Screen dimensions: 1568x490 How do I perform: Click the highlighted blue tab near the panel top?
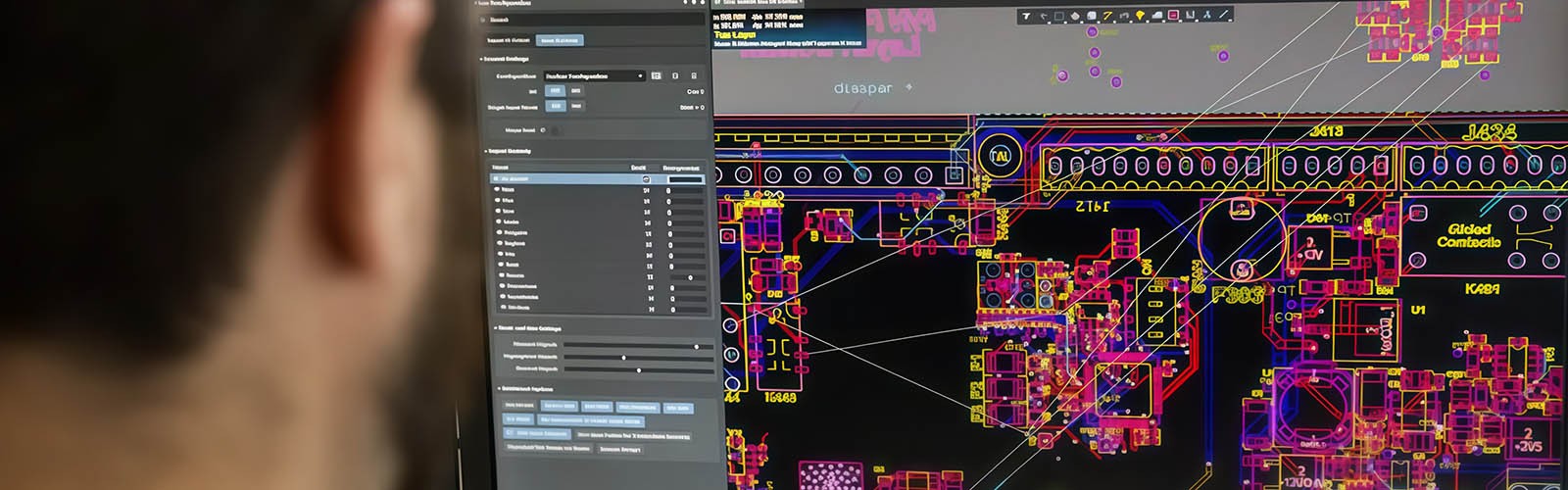coord(560,40)
